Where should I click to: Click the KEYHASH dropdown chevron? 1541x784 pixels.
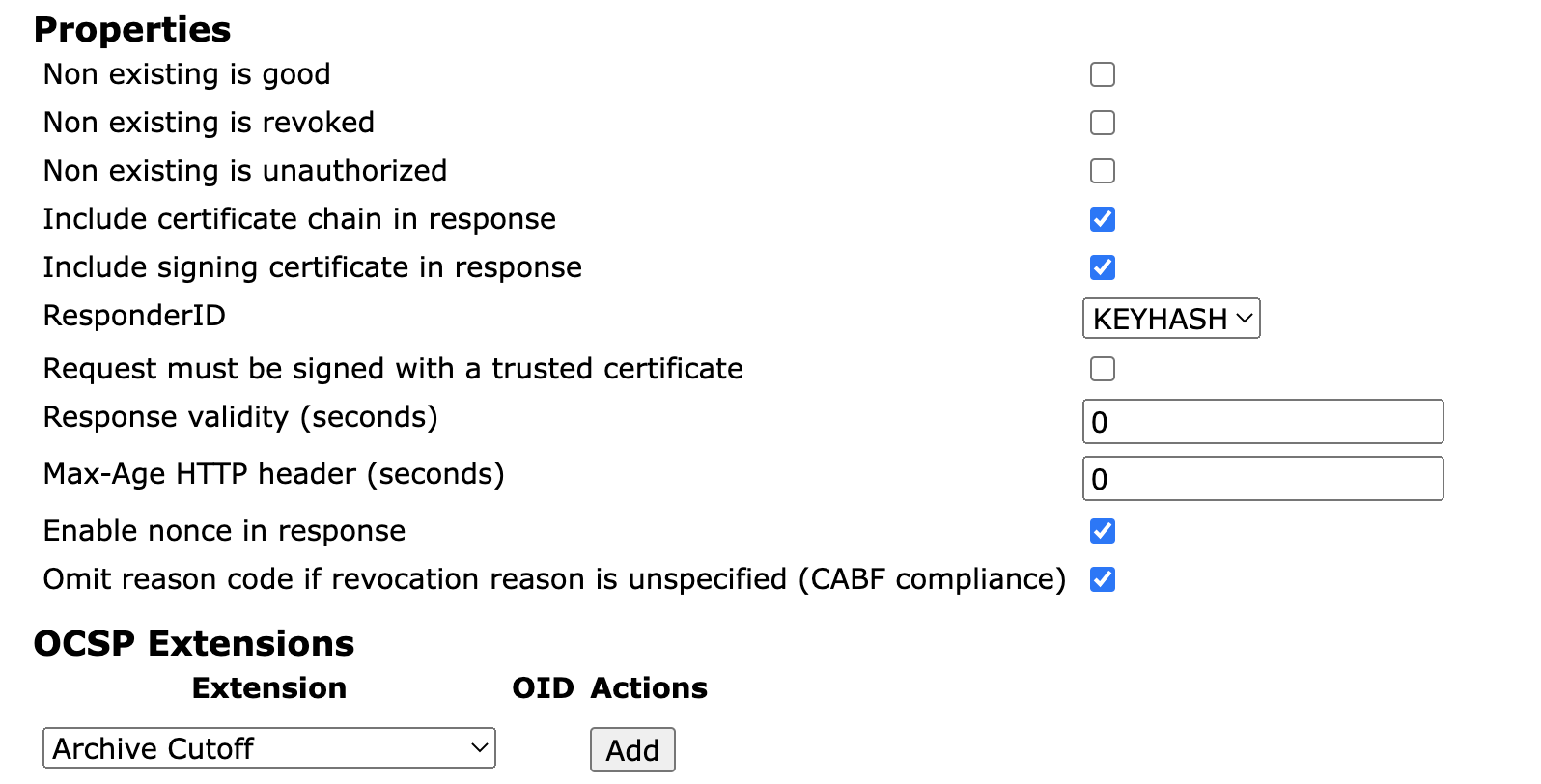pyautogui.click(x=1244, y=319)
